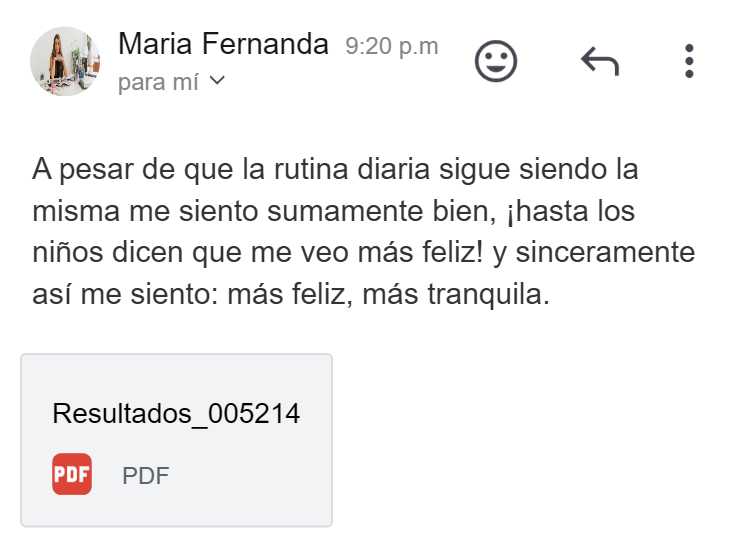Click the body line starting "A pesar de que"
Image resolution: width=730 pixels, height=560 pixels.
tap(334, 169)
